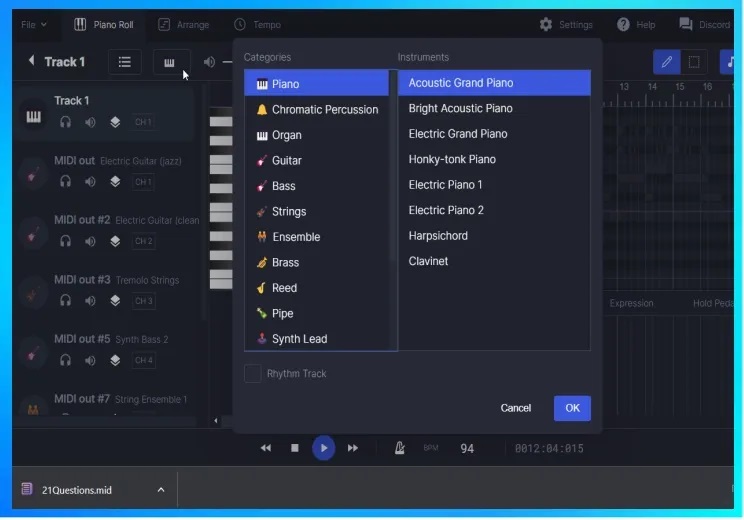
Task: Click the volume slider next to speaker icon
Action: pos(227,62)
